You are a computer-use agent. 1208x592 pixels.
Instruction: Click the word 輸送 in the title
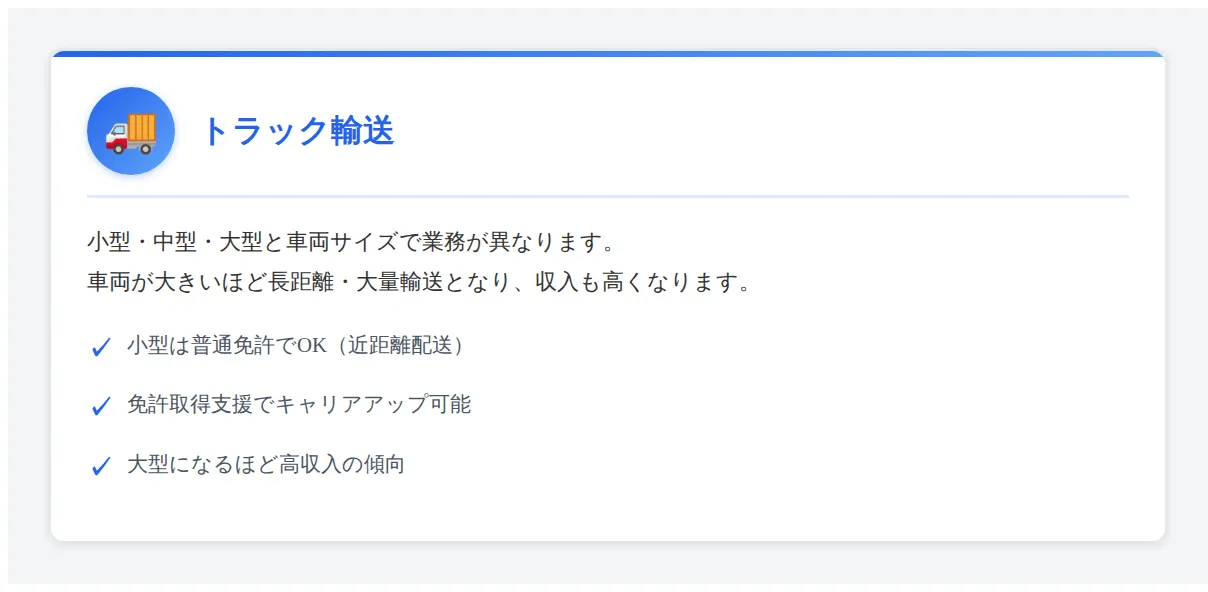(x=363, y=131)
